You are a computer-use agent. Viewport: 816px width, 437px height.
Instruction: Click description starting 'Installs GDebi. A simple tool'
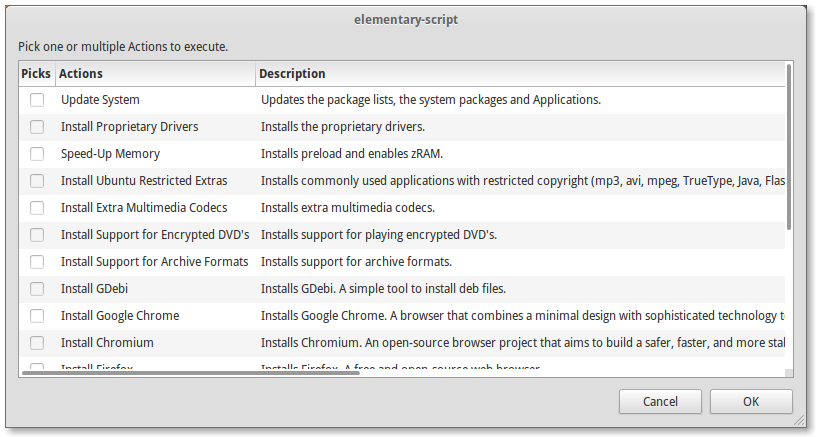pos(384,289)
